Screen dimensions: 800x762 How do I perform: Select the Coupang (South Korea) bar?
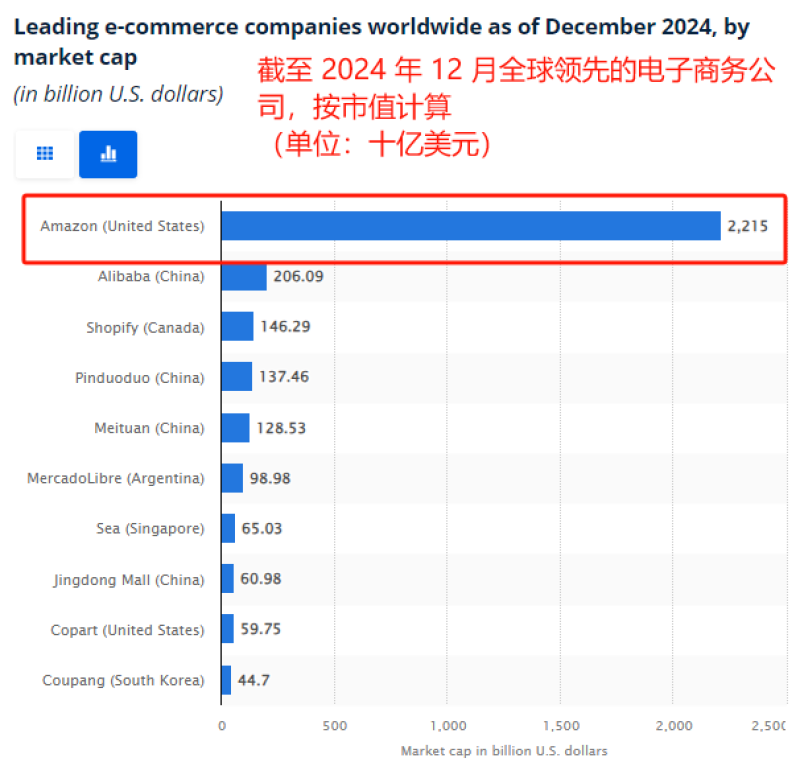click(227, 680)
